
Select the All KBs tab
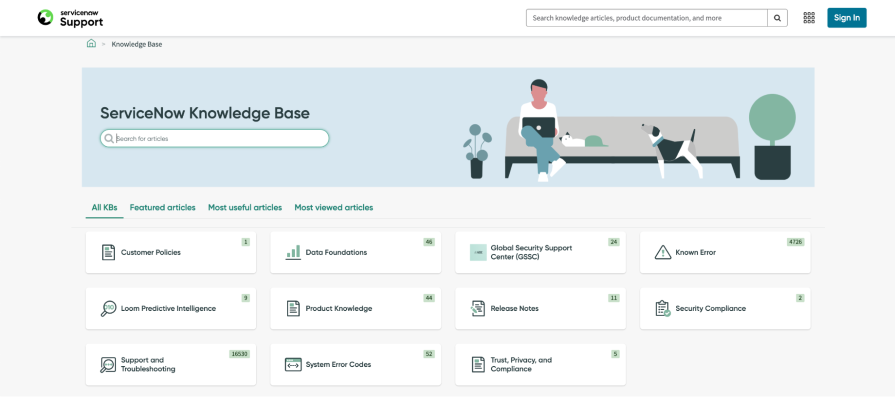point(104,208)
